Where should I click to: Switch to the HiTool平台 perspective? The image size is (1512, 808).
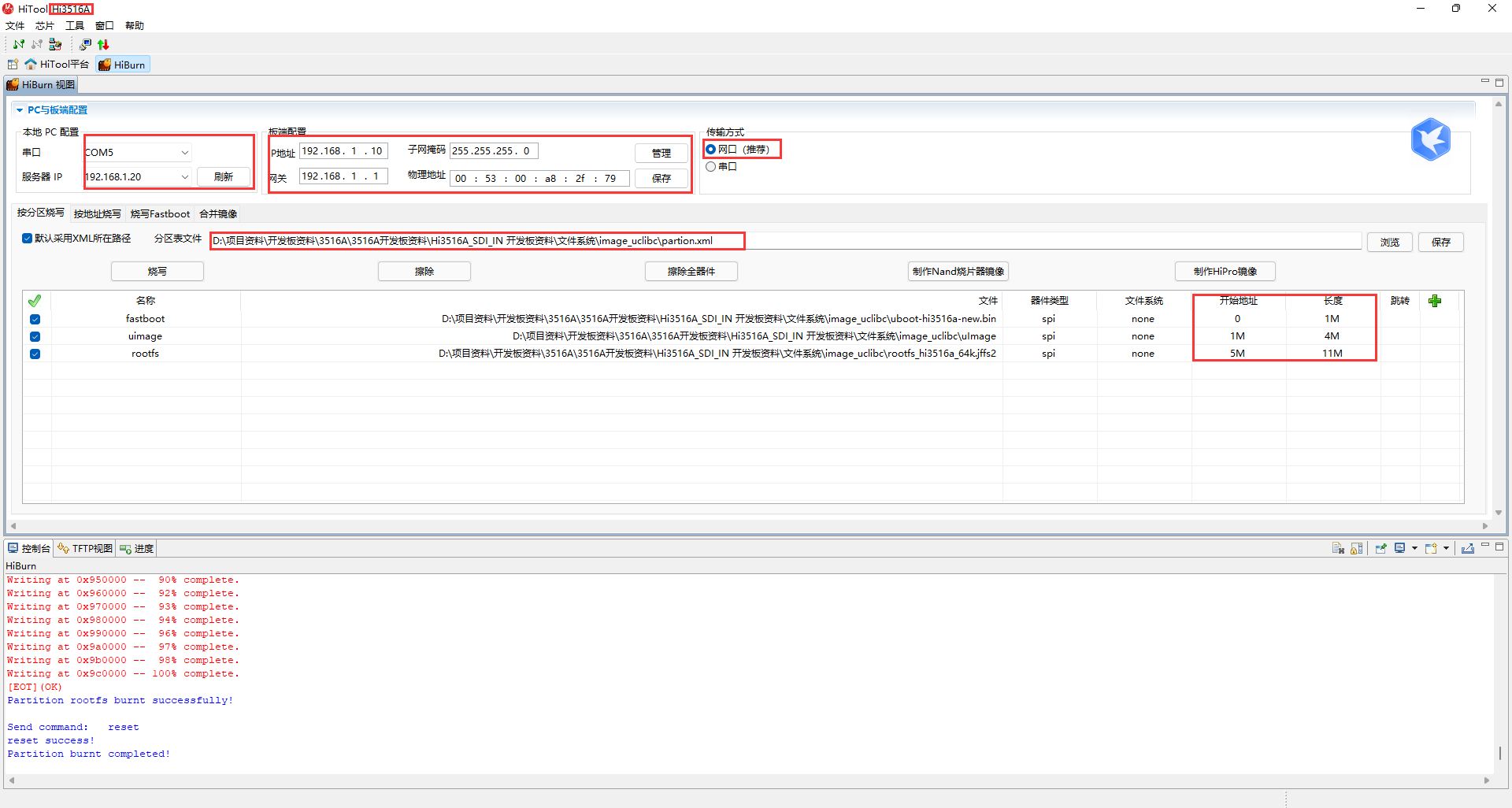point(57,65)
